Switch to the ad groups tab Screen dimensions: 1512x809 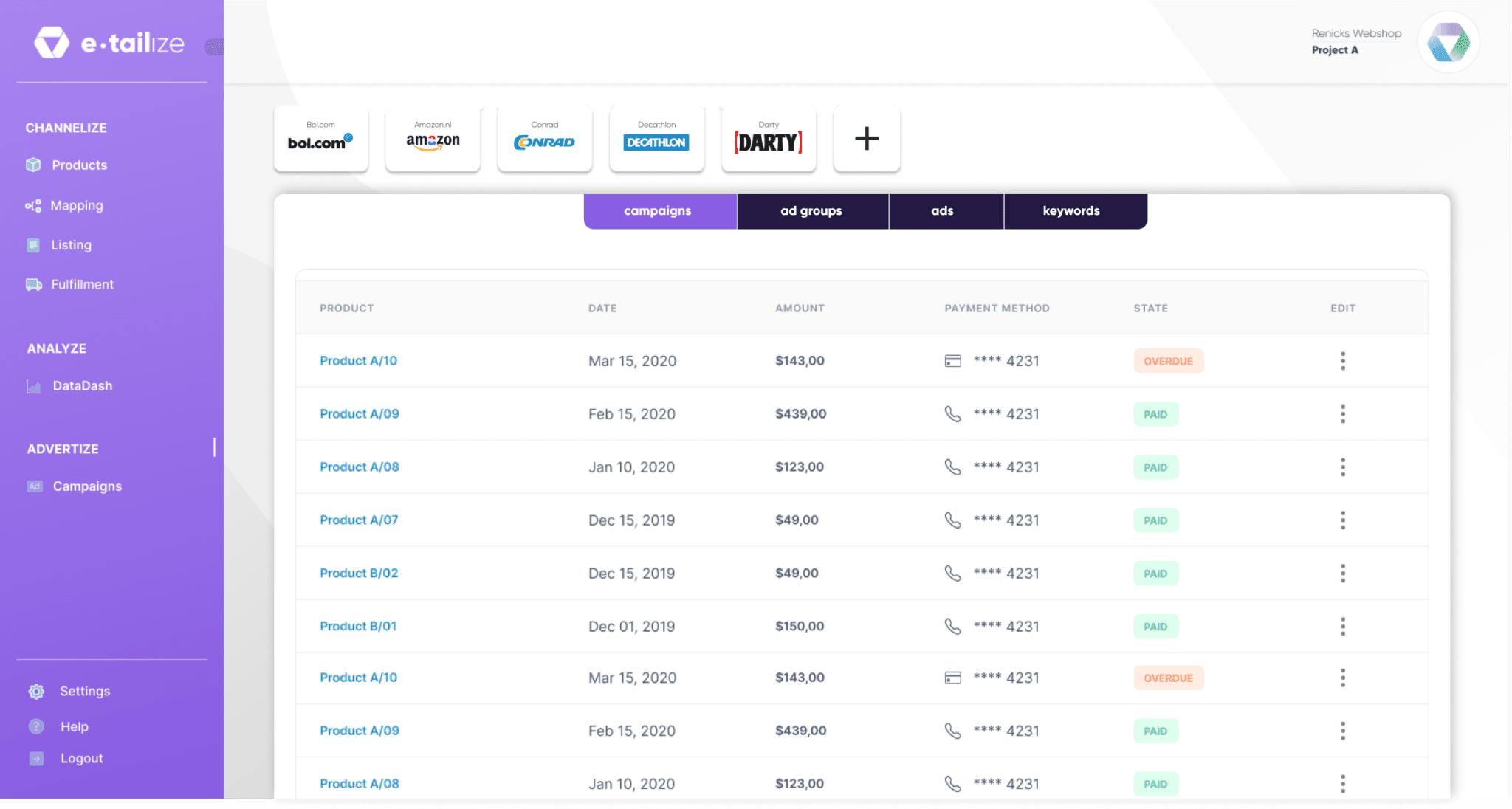811,211
